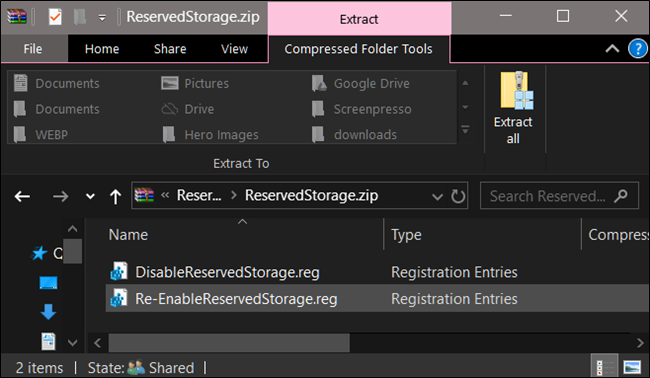This screenshot has width=650, height=378.
Task: Click the Search Reserved search box
Action: click(x=559, y=196)
